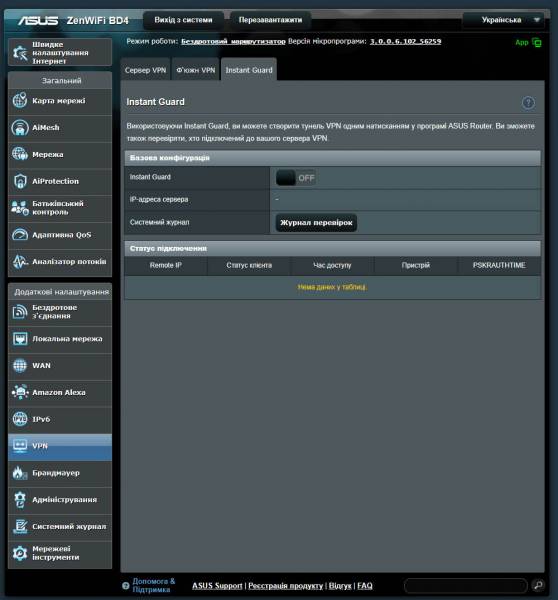Screen dimensions: 558x600
Task: Click the Пристрій column header
Action: coord(416,265)
